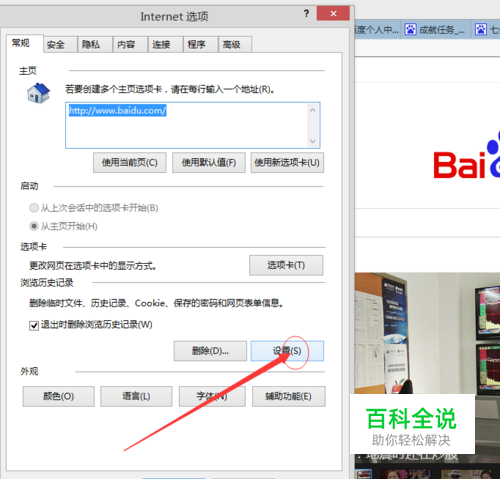Click 使用当前页(C) button
The image size is (500, 479).
pos(130,163)
